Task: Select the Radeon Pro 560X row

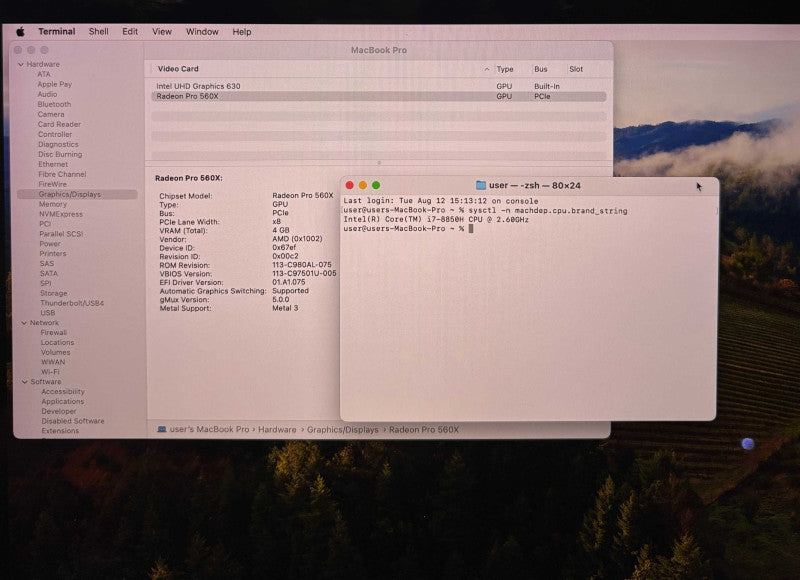Action: (379, 96)
